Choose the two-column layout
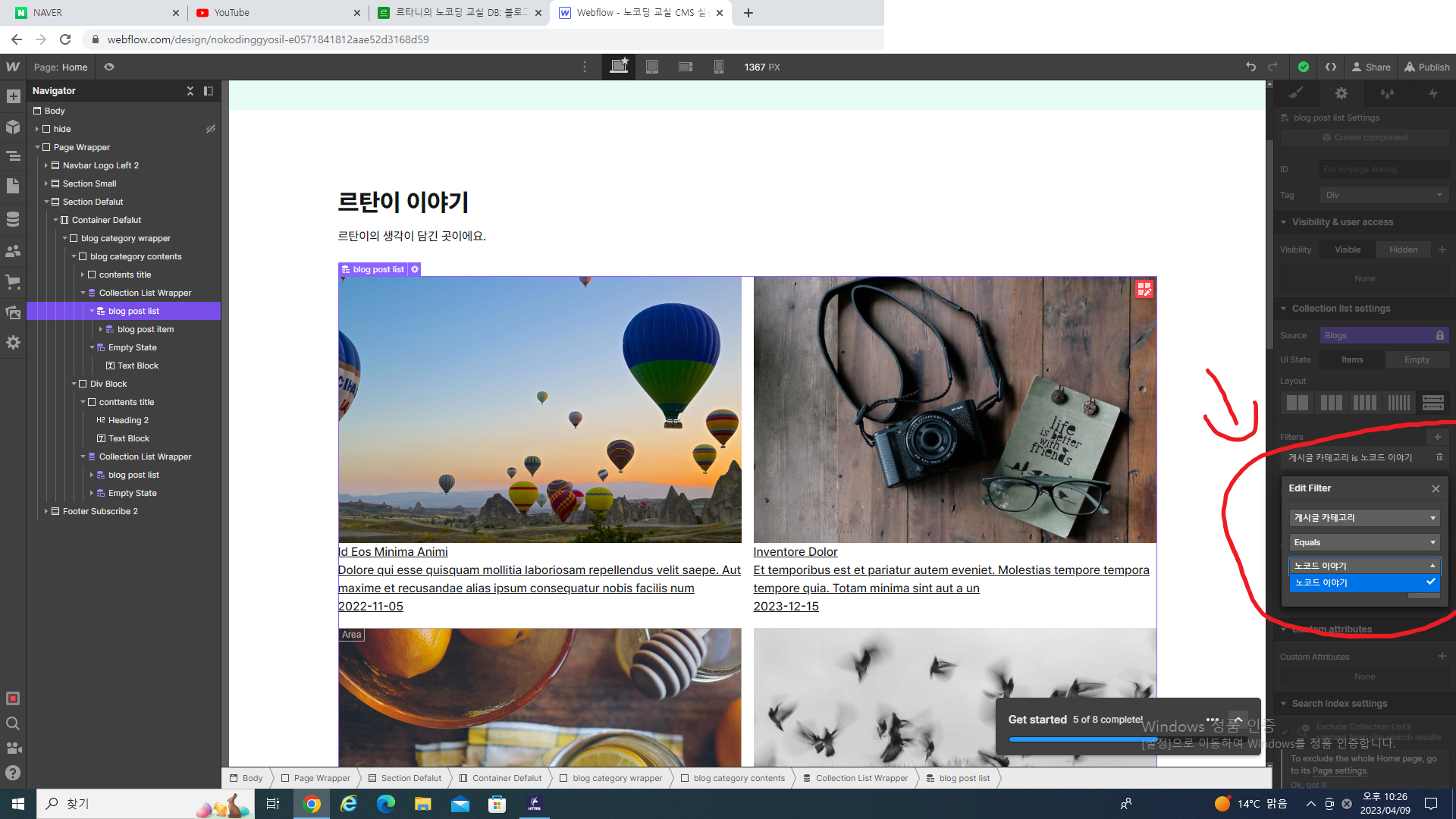 point(1298,403)
